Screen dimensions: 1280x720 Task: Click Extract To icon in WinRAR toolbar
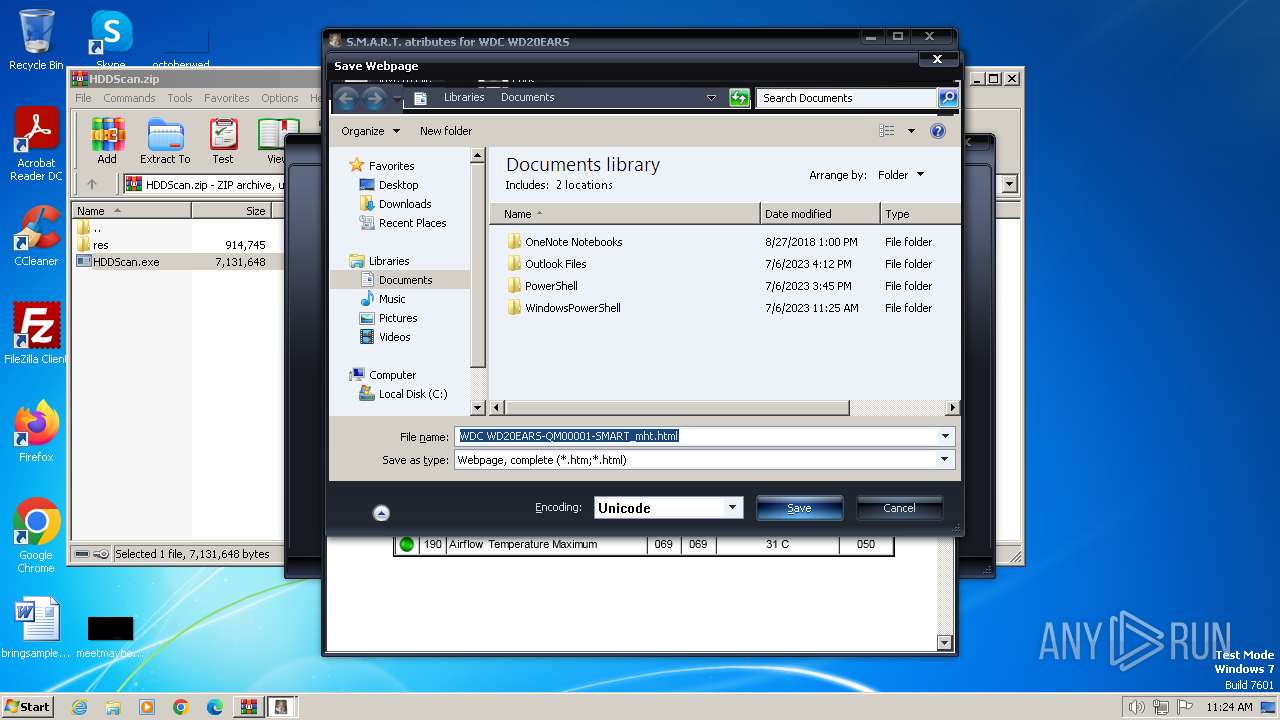click(x=165, y=141)
